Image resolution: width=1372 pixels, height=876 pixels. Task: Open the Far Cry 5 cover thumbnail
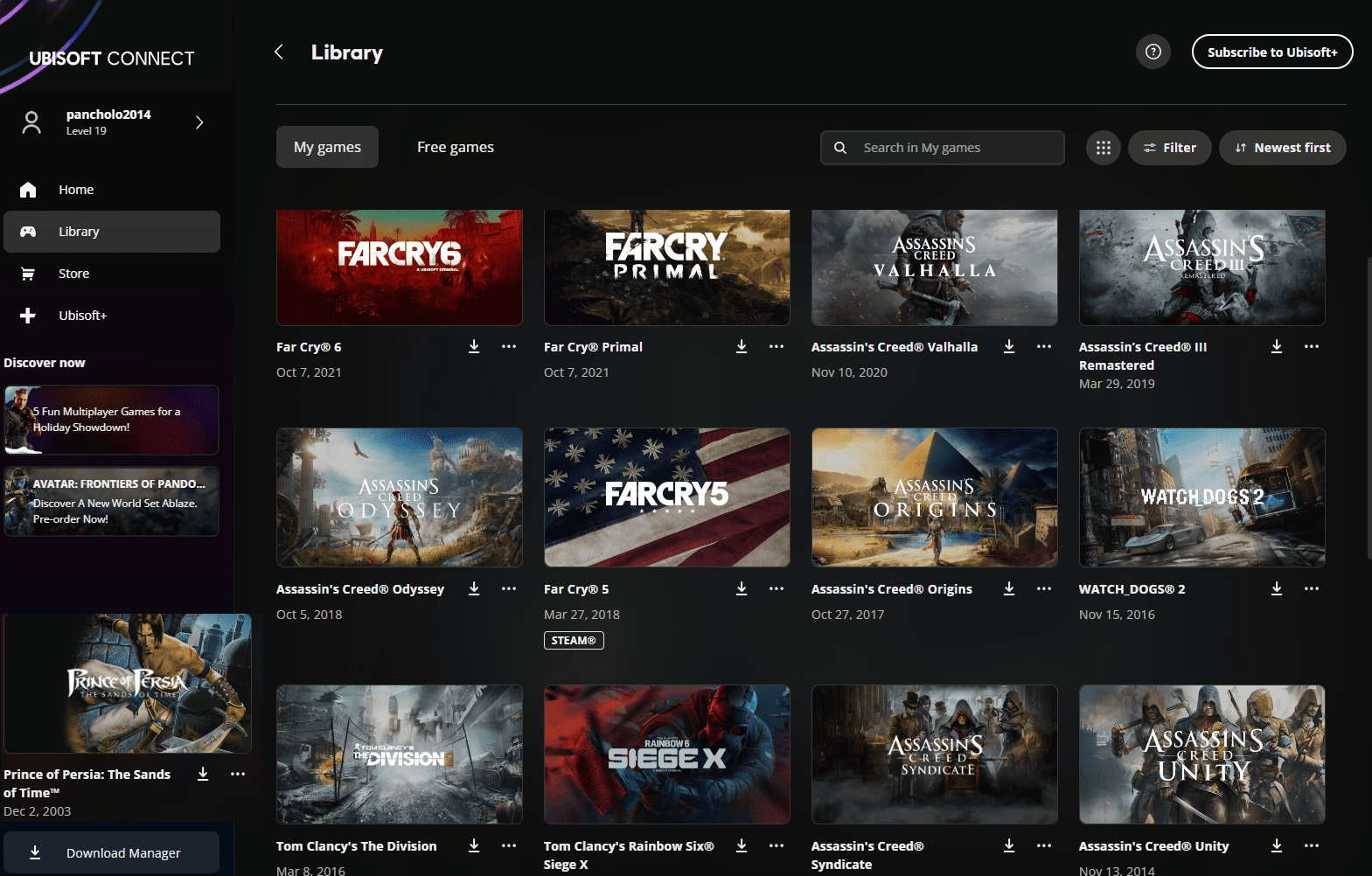coord(667,497)
